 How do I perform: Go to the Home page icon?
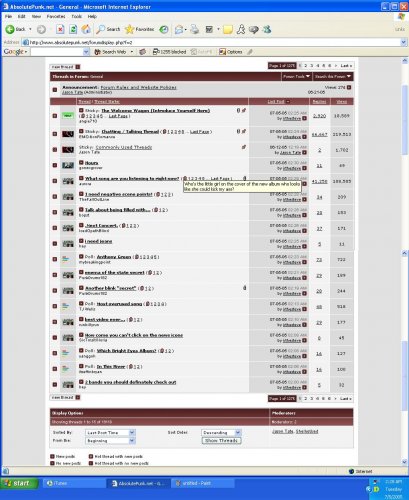point(86,29)
